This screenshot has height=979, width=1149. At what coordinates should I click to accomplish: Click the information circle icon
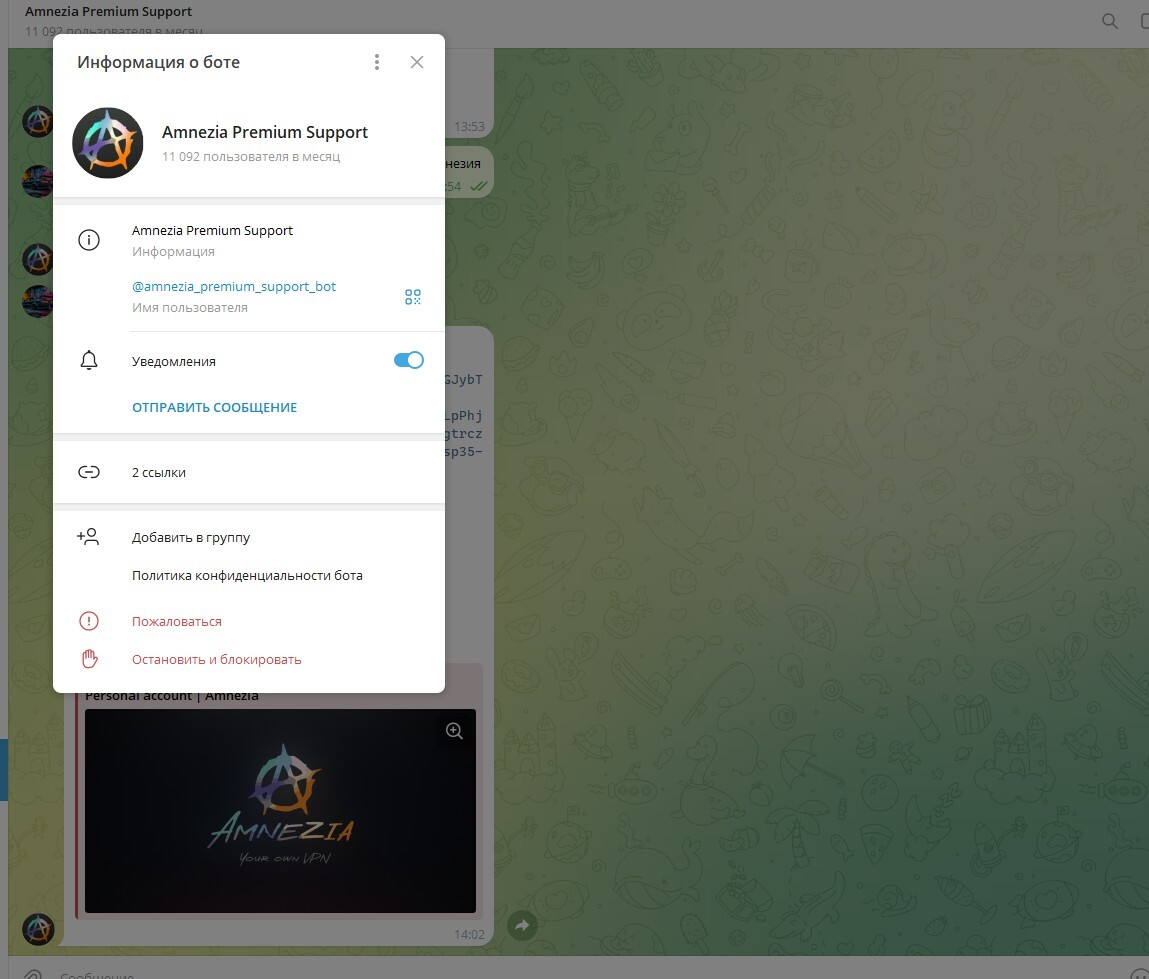click(89, 240)
